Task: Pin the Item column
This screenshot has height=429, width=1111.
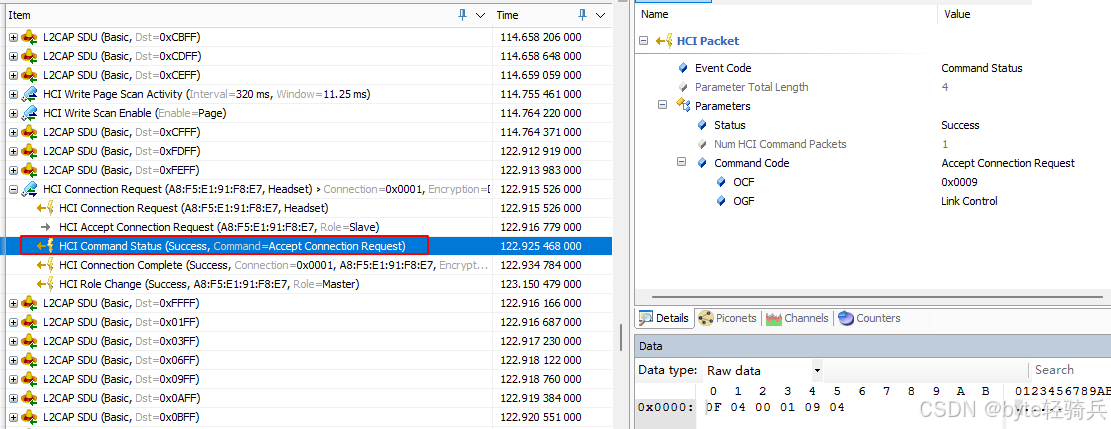Action: click(x=463, y=15)
